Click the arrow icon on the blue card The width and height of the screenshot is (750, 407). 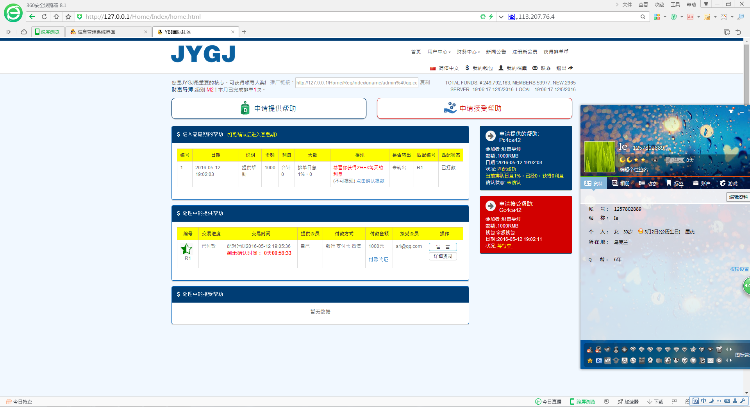[490, 136]
